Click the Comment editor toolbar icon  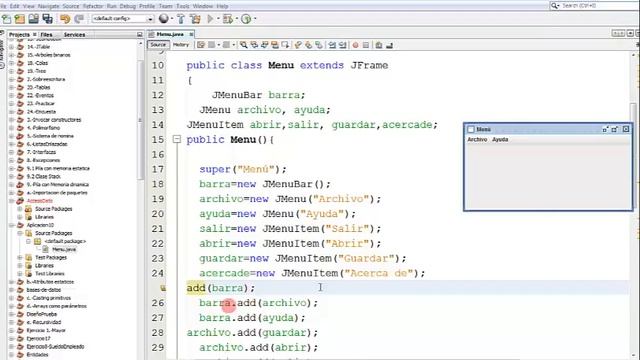coord(379,45)
